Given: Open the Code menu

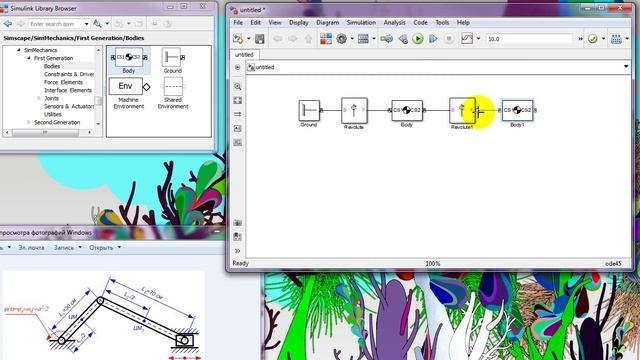Looking at the screenshot, I should click(x=420, y=22).
